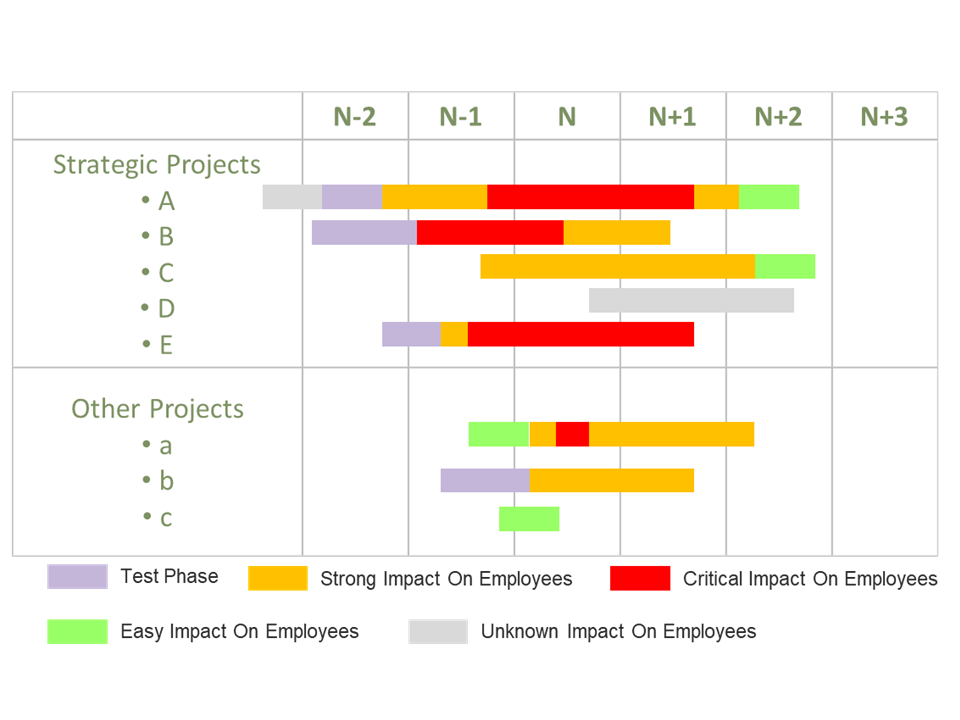The width and height of the screenshot is (960, 720).
Task: Click the gray Unknown Impact legend swatch
Action: [438, 631]
